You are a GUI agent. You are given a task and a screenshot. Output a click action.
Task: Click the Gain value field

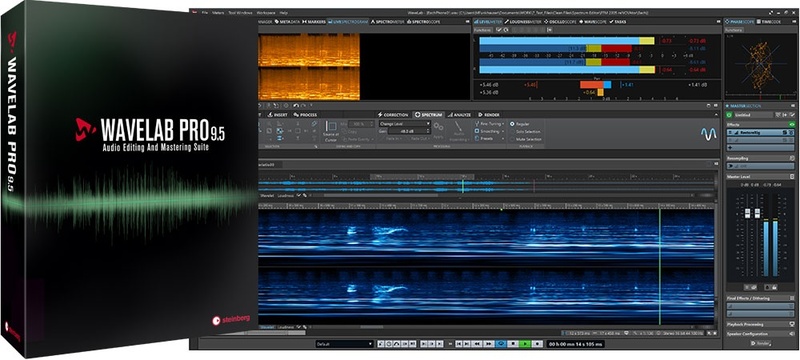point(410,131)
